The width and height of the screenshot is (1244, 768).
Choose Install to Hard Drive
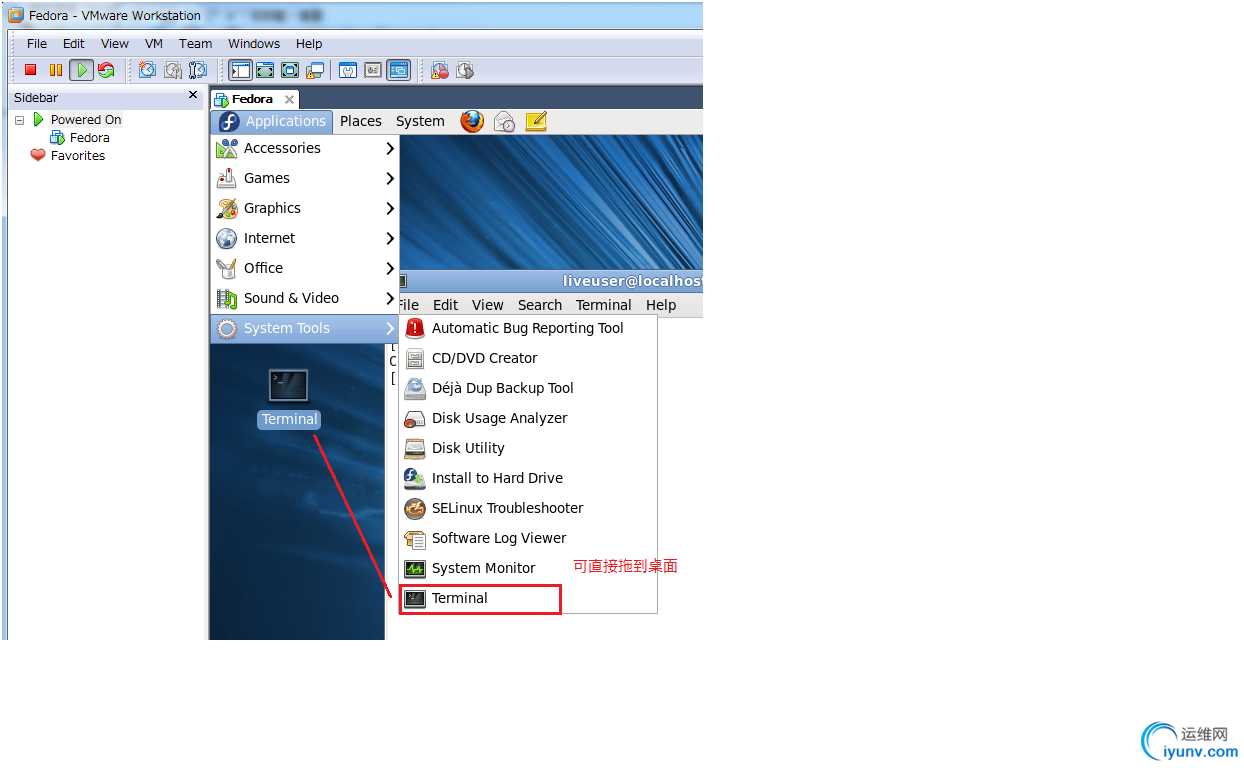tap(528, 478)
